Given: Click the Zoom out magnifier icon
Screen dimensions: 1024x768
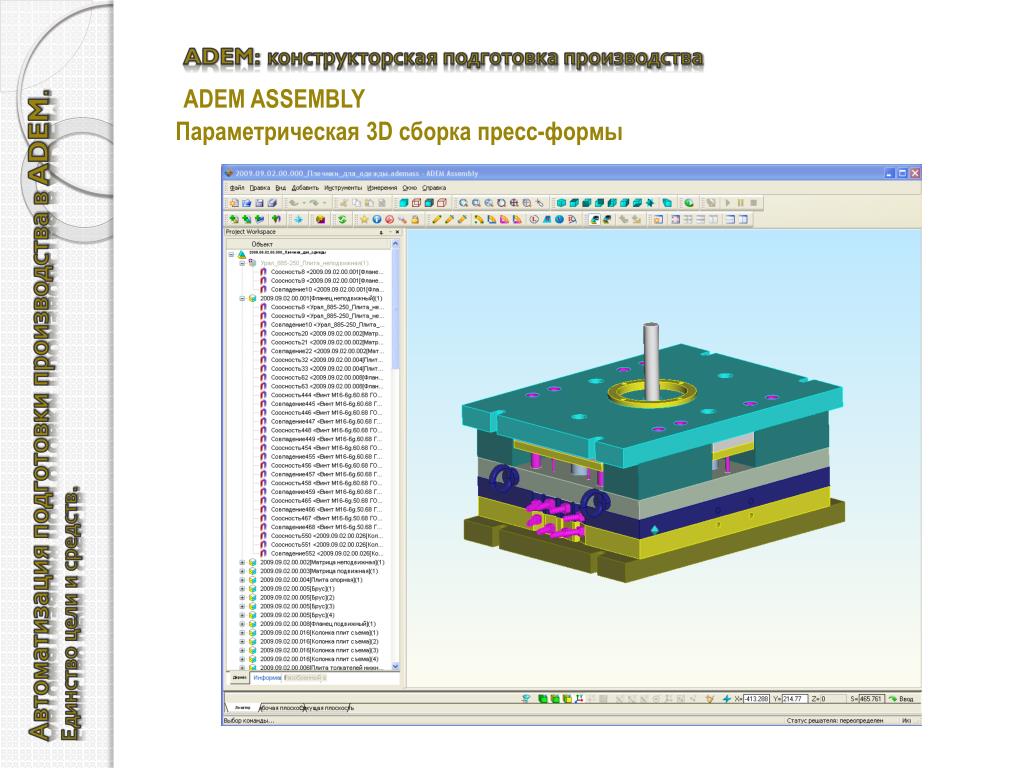Looking at the screenshot, I should click(x=488, y=203).
